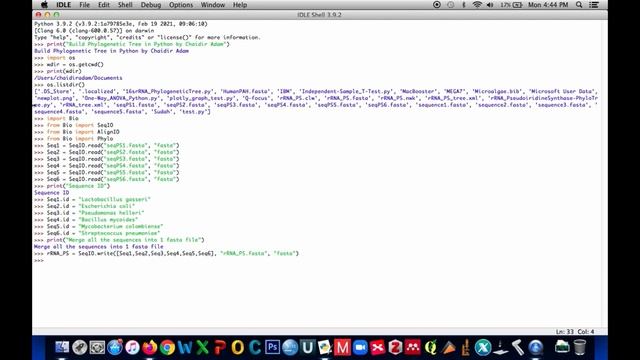The height and width of the screenshot is (360, 640).
Task: Open the Edit menu
Action: pyautogui.click(x=104, y=5)
